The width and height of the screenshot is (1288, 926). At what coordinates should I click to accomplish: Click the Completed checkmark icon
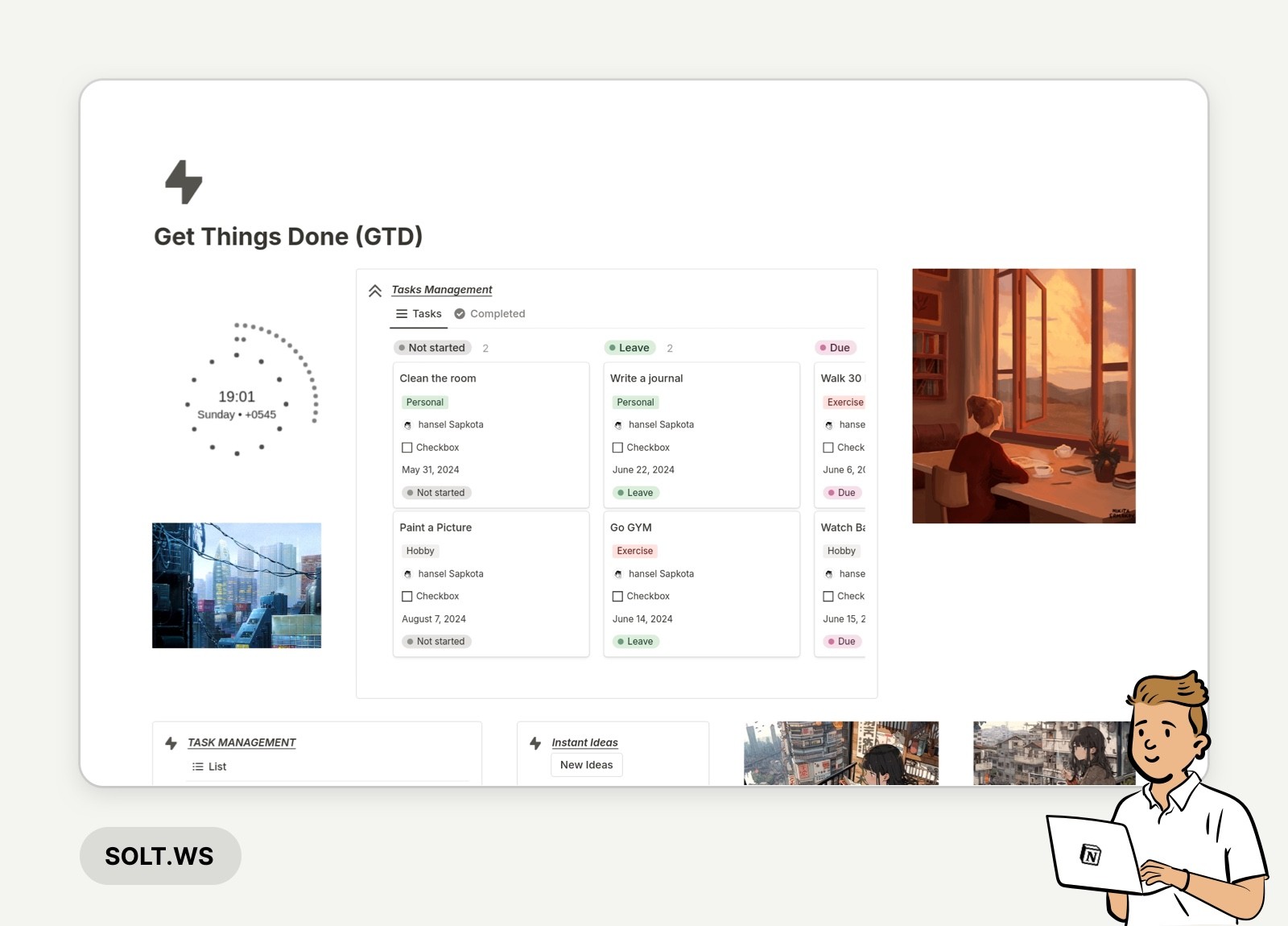click(460, 314)
